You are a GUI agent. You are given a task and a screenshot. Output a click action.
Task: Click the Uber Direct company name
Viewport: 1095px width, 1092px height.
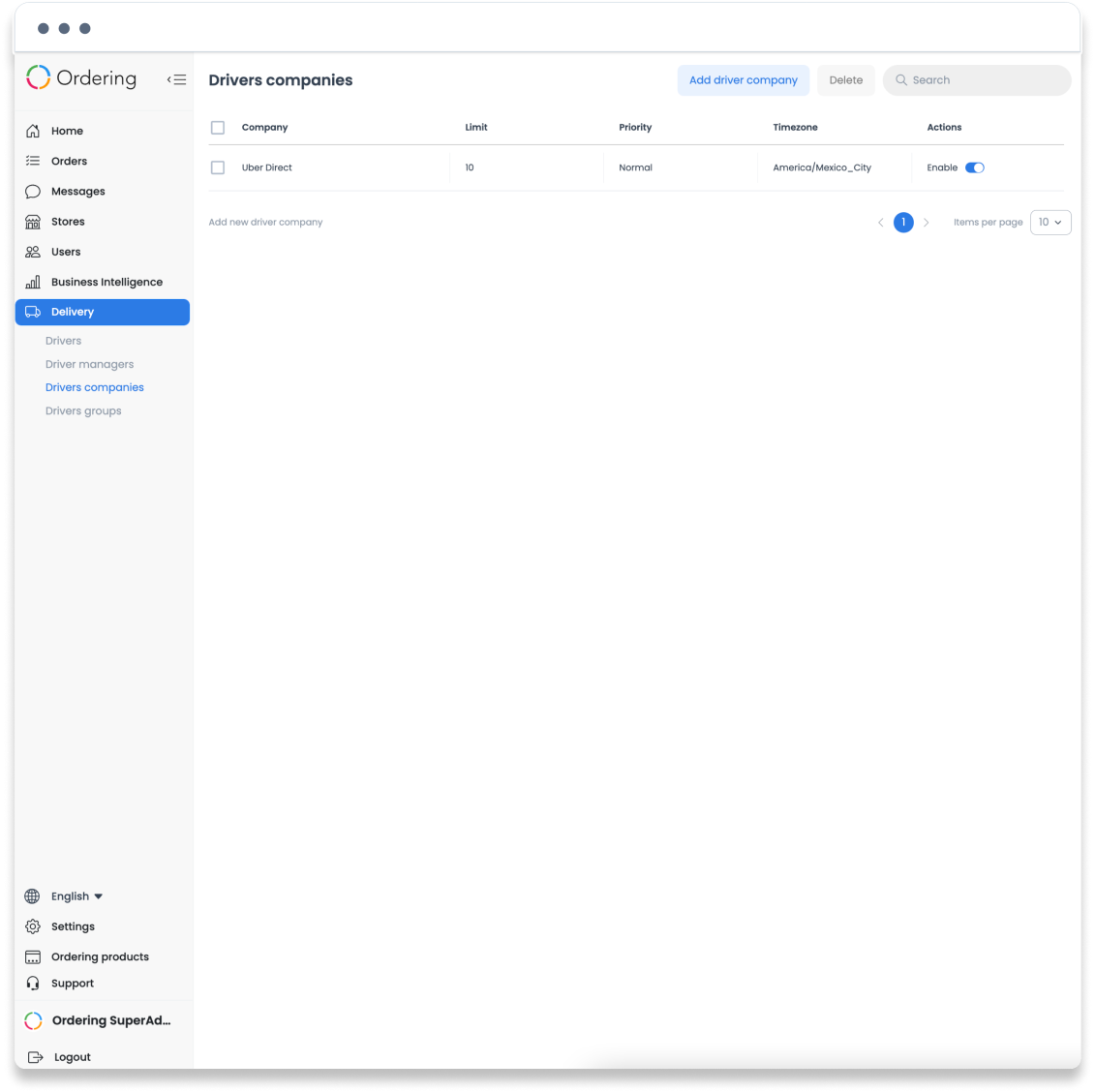[x=267, y=167]
